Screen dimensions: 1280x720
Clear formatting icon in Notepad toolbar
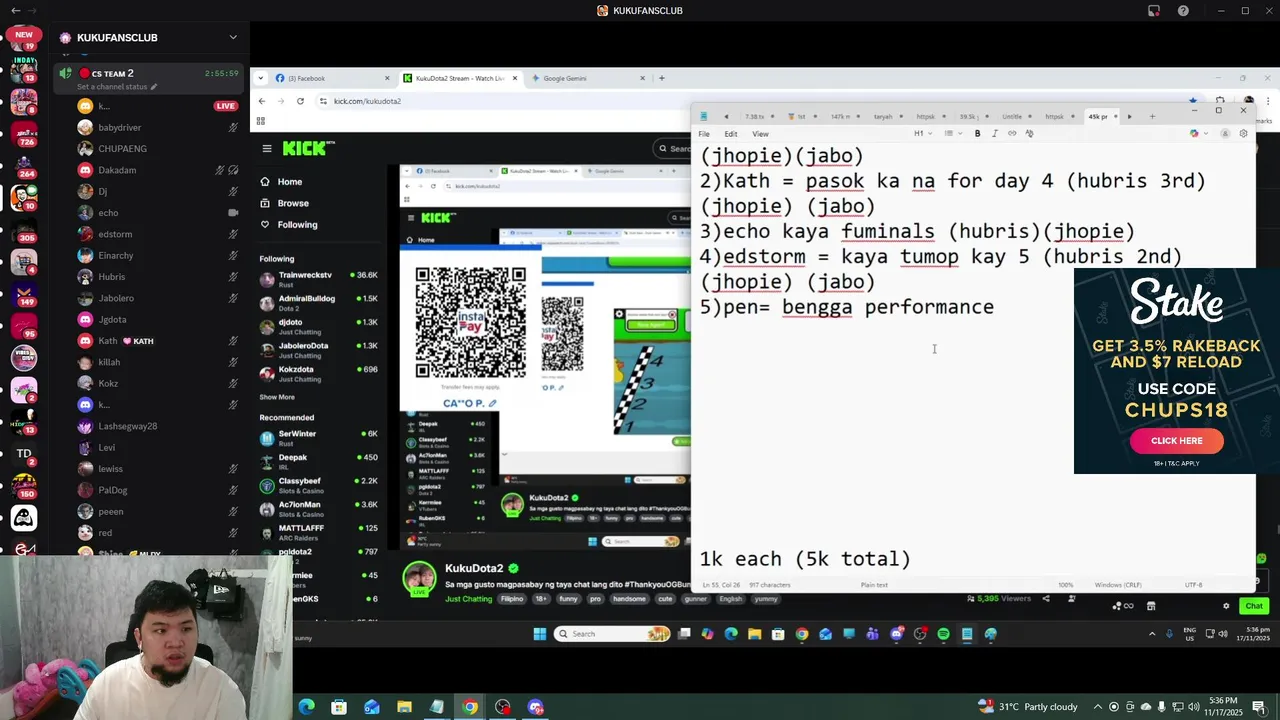[x=1029, y=133]
